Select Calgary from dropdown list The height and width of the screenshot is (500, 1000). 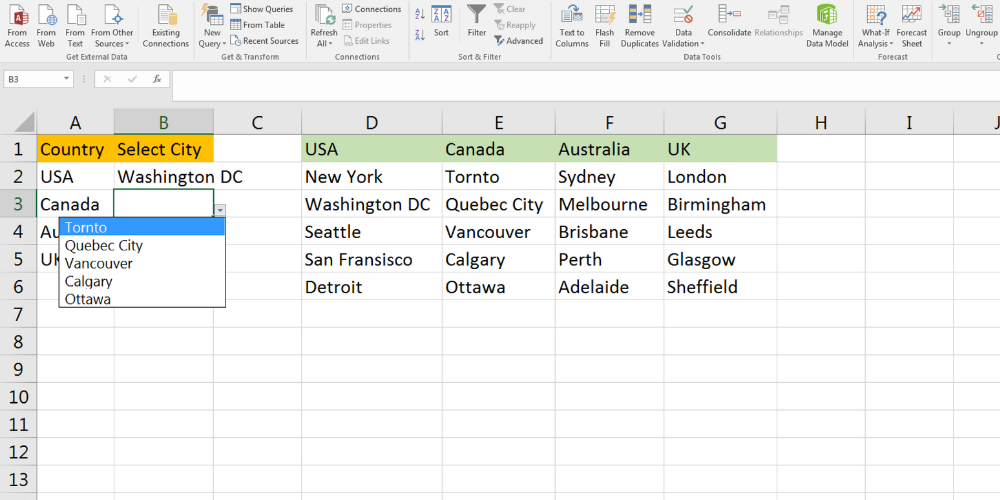[x=142, y=281]
